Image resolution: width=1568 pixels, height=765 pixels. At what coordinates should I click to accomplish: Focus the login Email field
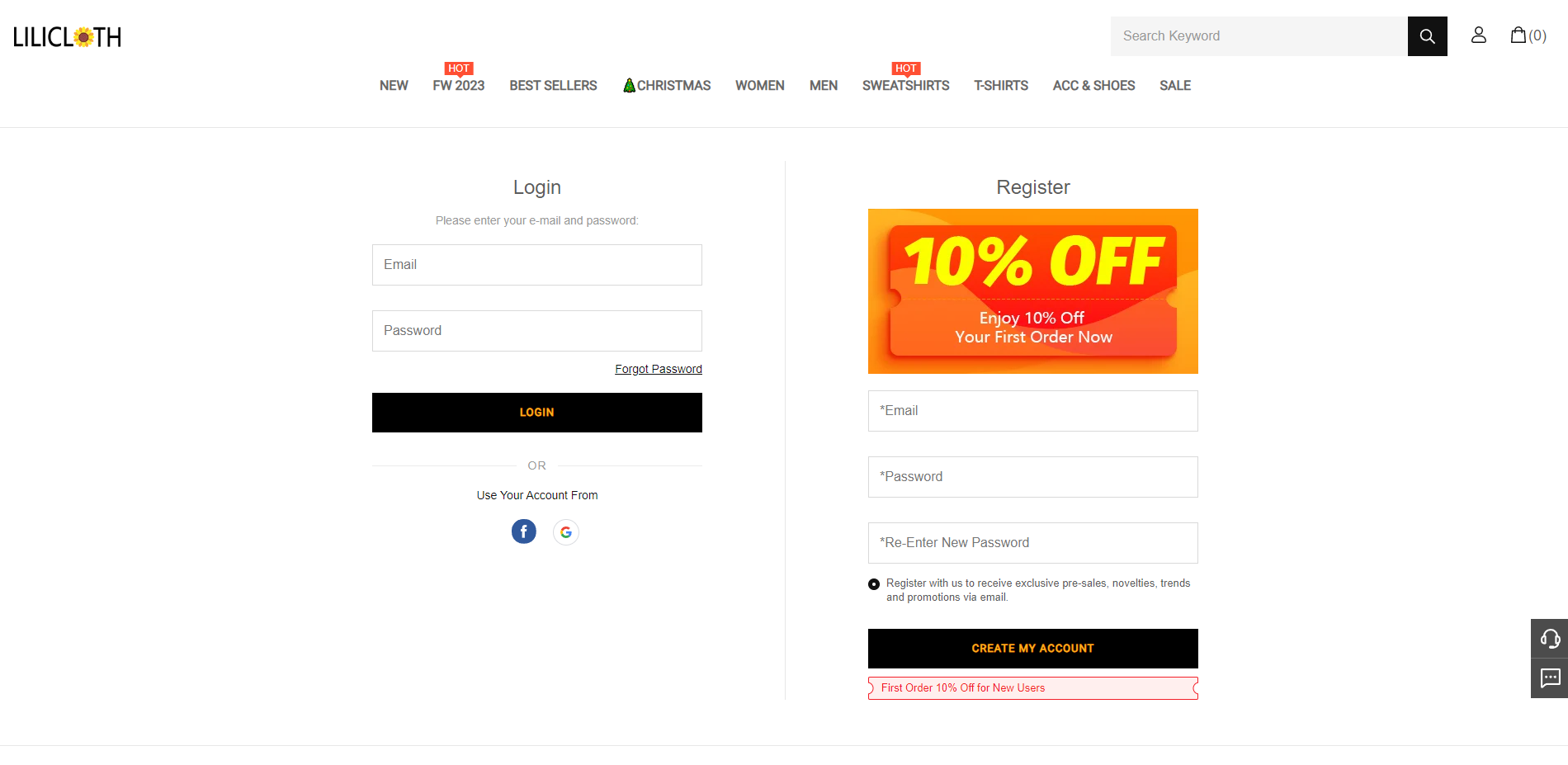pyautogui.click(x=537, y=265)
